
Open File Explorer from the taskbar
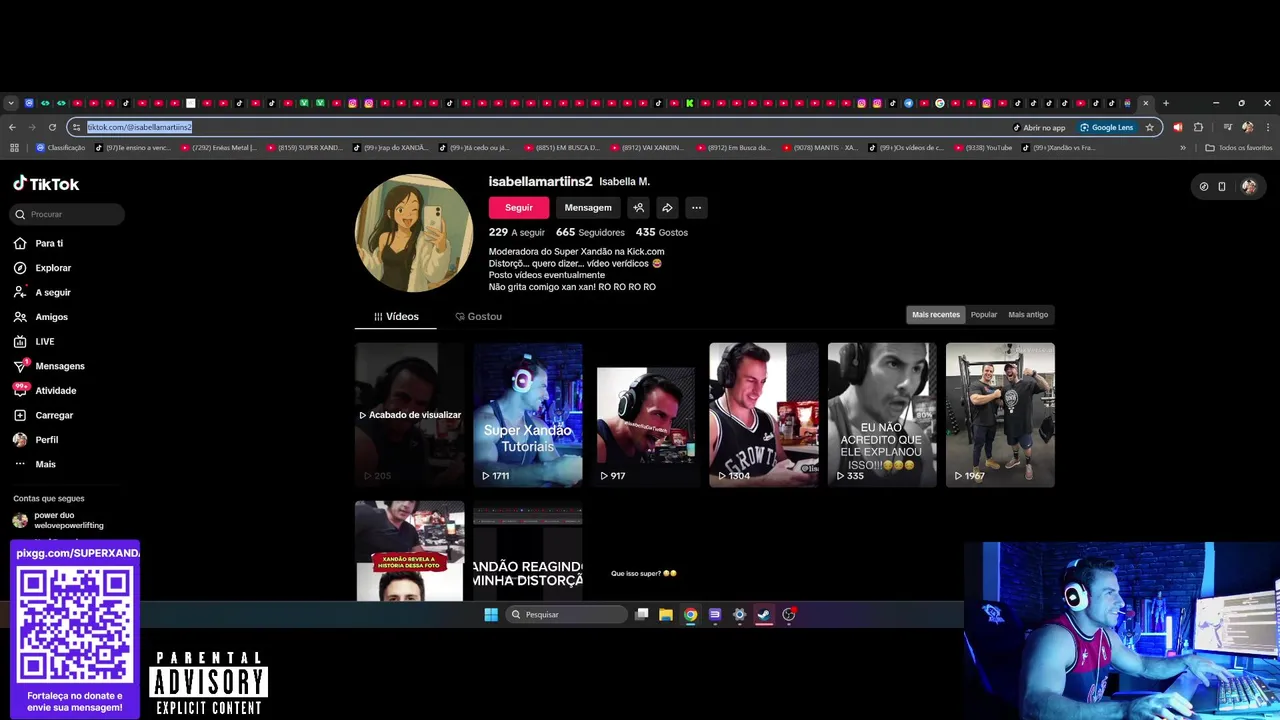(x=666, y=615)
